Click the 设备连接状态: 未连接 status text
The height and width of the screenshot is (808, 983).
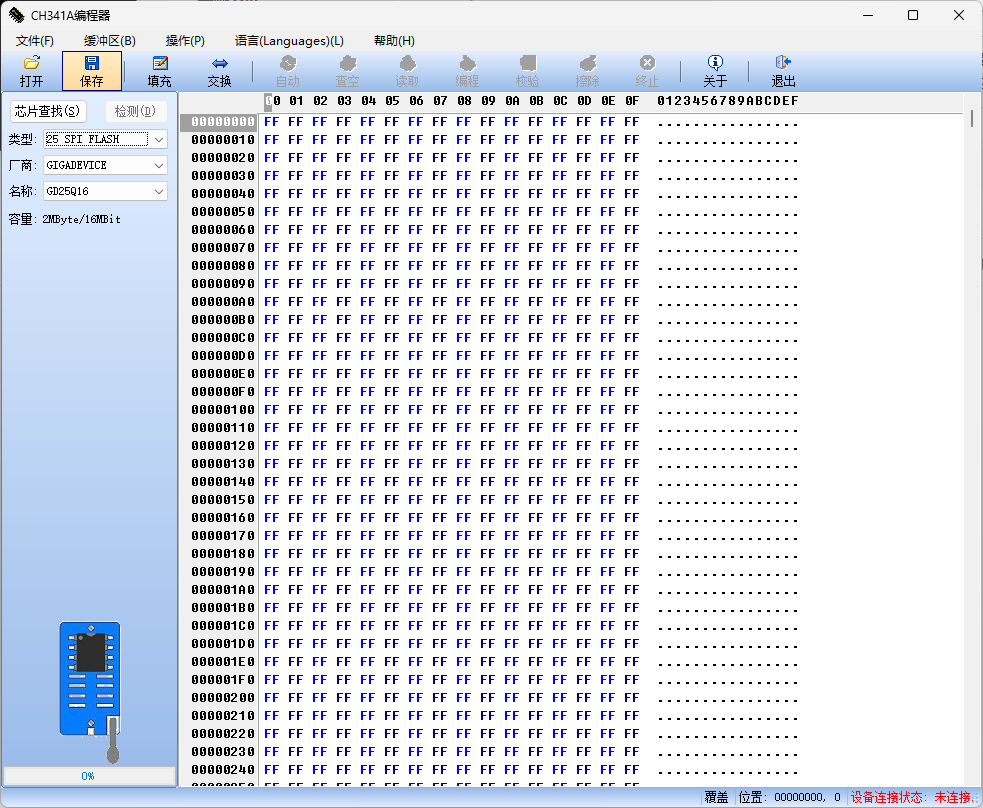(911, 797)
